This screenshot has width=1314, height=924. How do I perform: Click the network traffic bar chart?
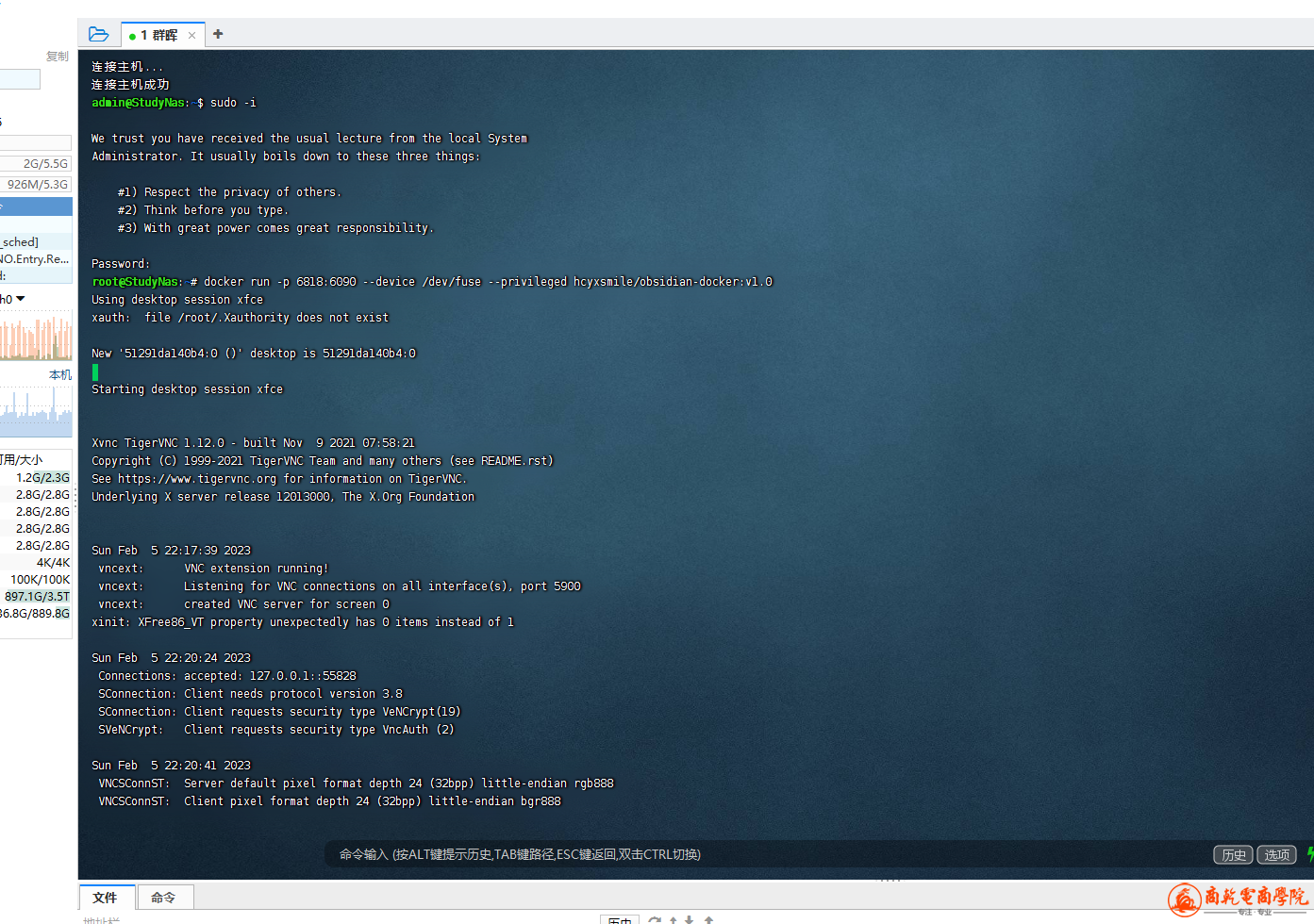36,338
